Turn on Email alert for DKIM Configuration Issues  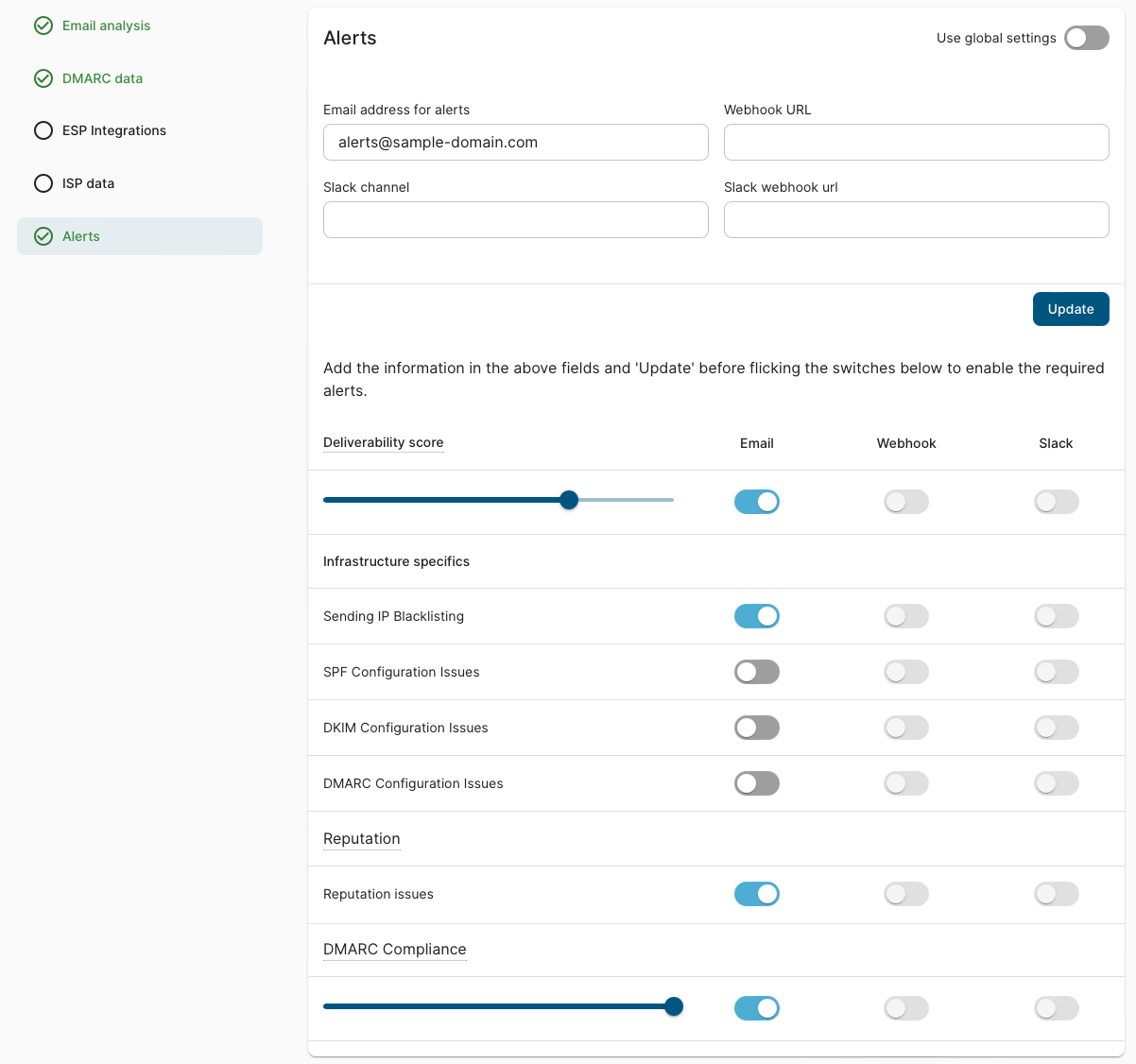757,728
